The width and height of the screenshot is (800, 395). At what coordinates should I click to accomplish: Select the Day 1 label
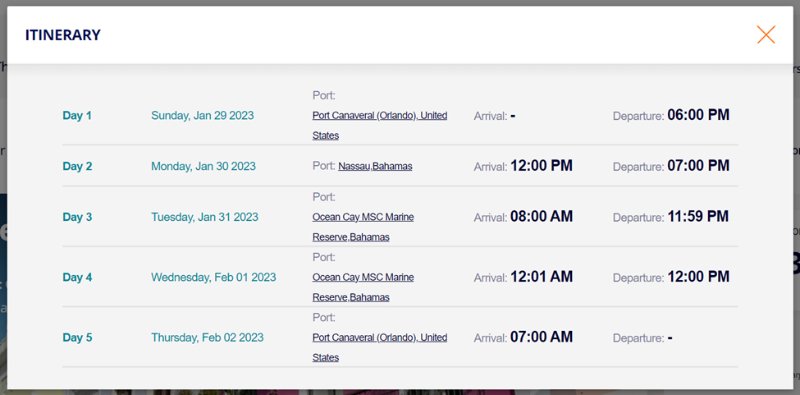click(77, 115)
